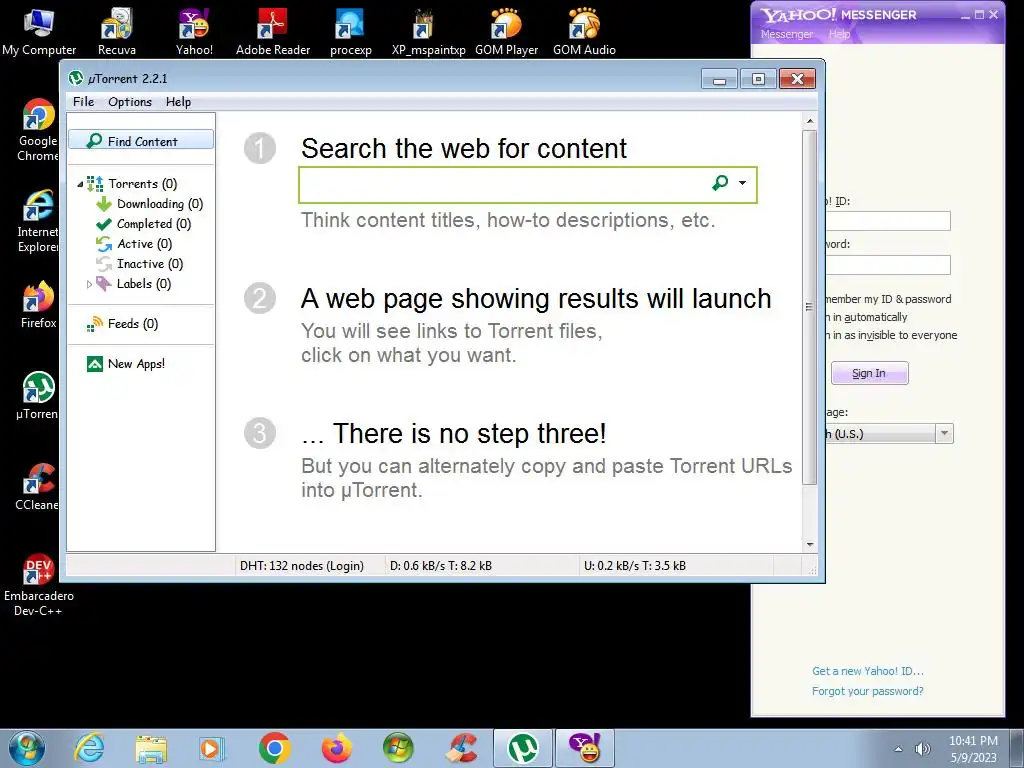
Task: Click the Yahoo password input field
Action: 887,264
